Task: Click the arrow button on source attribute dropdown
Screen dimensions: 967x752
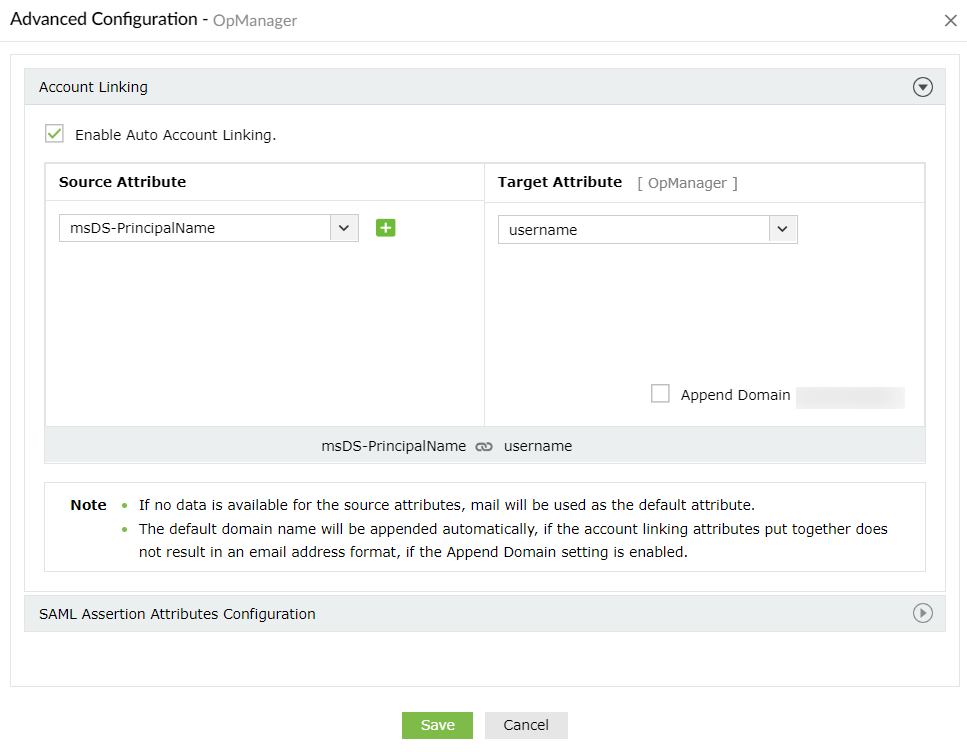Action: tap(344, 228)
